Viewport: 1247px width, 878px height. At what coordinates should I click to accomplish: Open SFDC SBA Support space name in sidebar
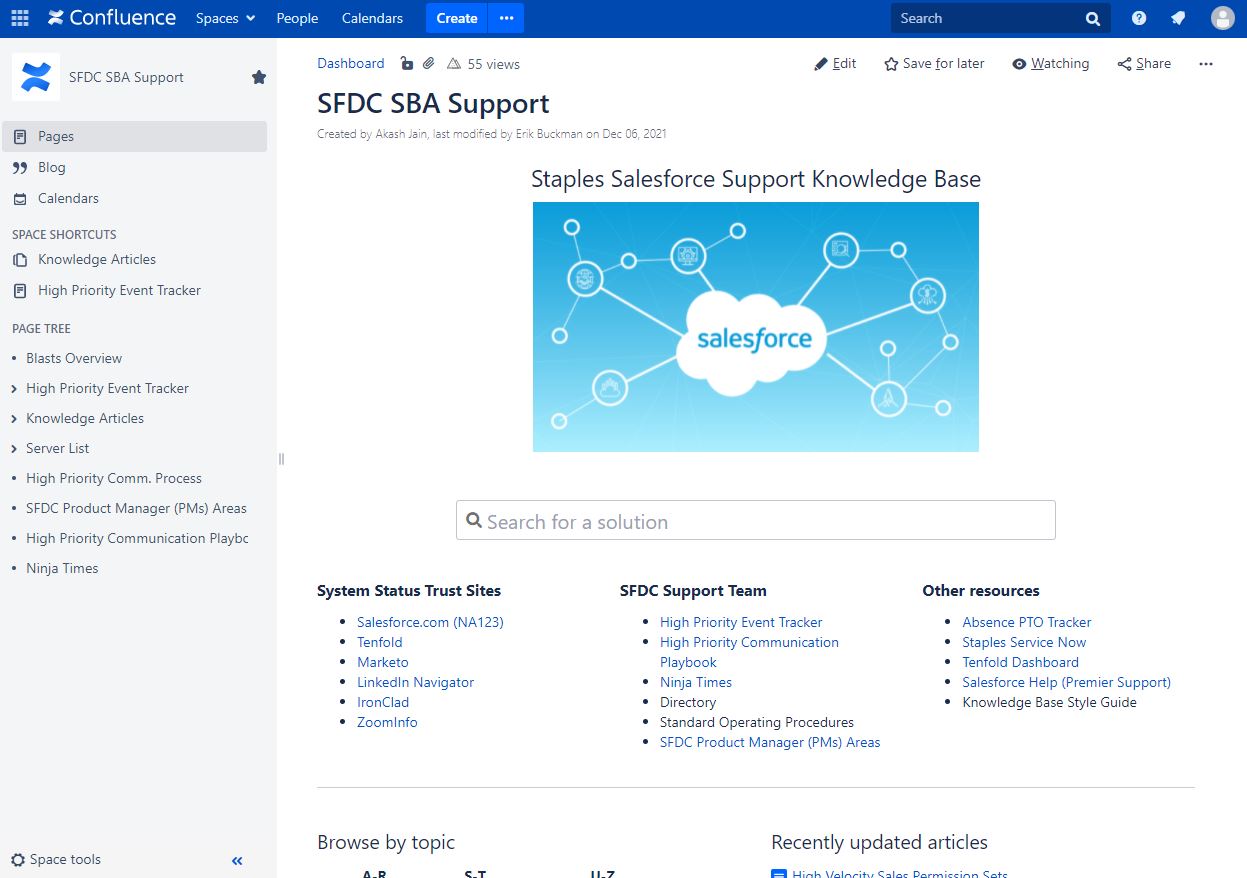click(x=126, y=77)
